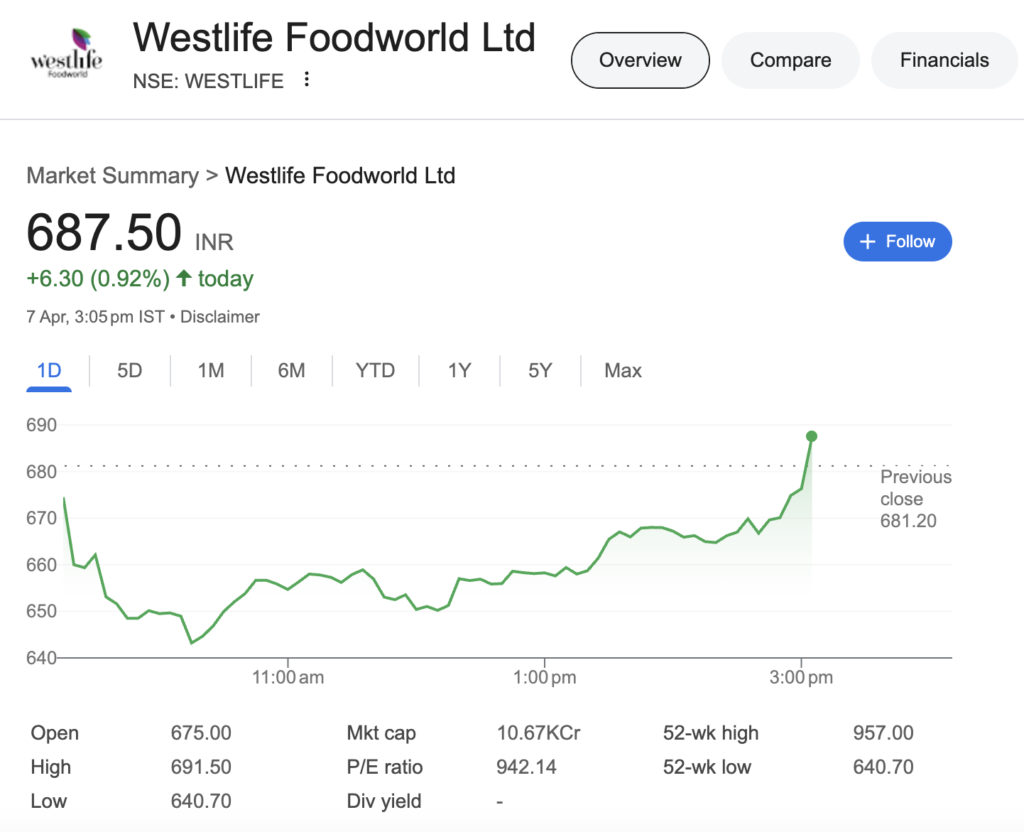Viewport: 1024px width, 832px height.
Task: Select the 5Y time range
Action: click(x=540, y=371)
